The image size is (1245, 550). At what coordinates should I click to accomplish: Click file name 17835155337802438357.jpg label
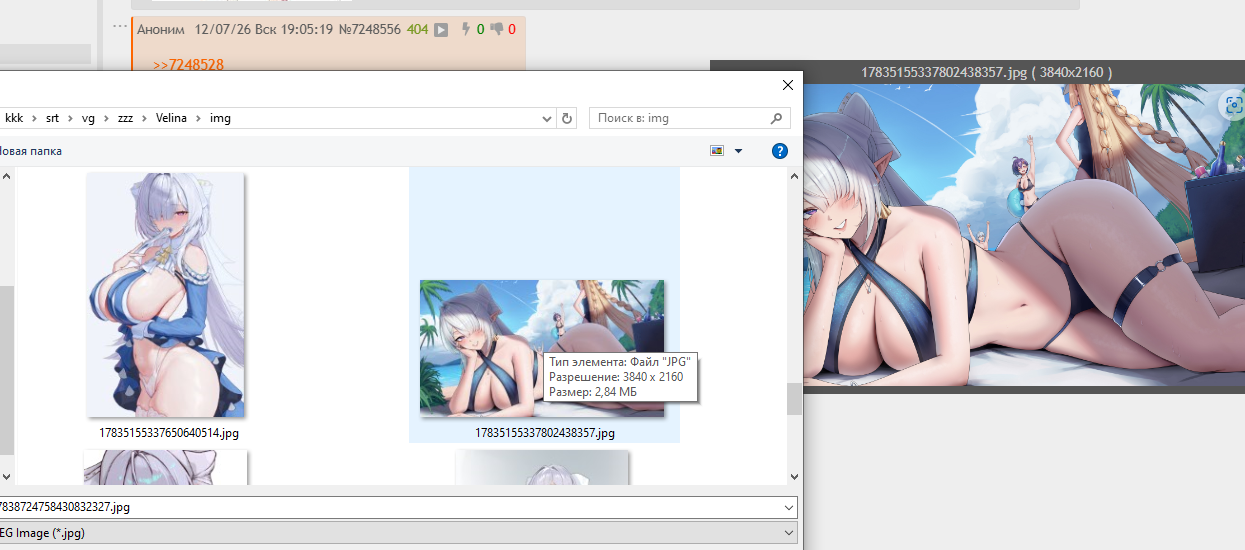click(545, 433)
